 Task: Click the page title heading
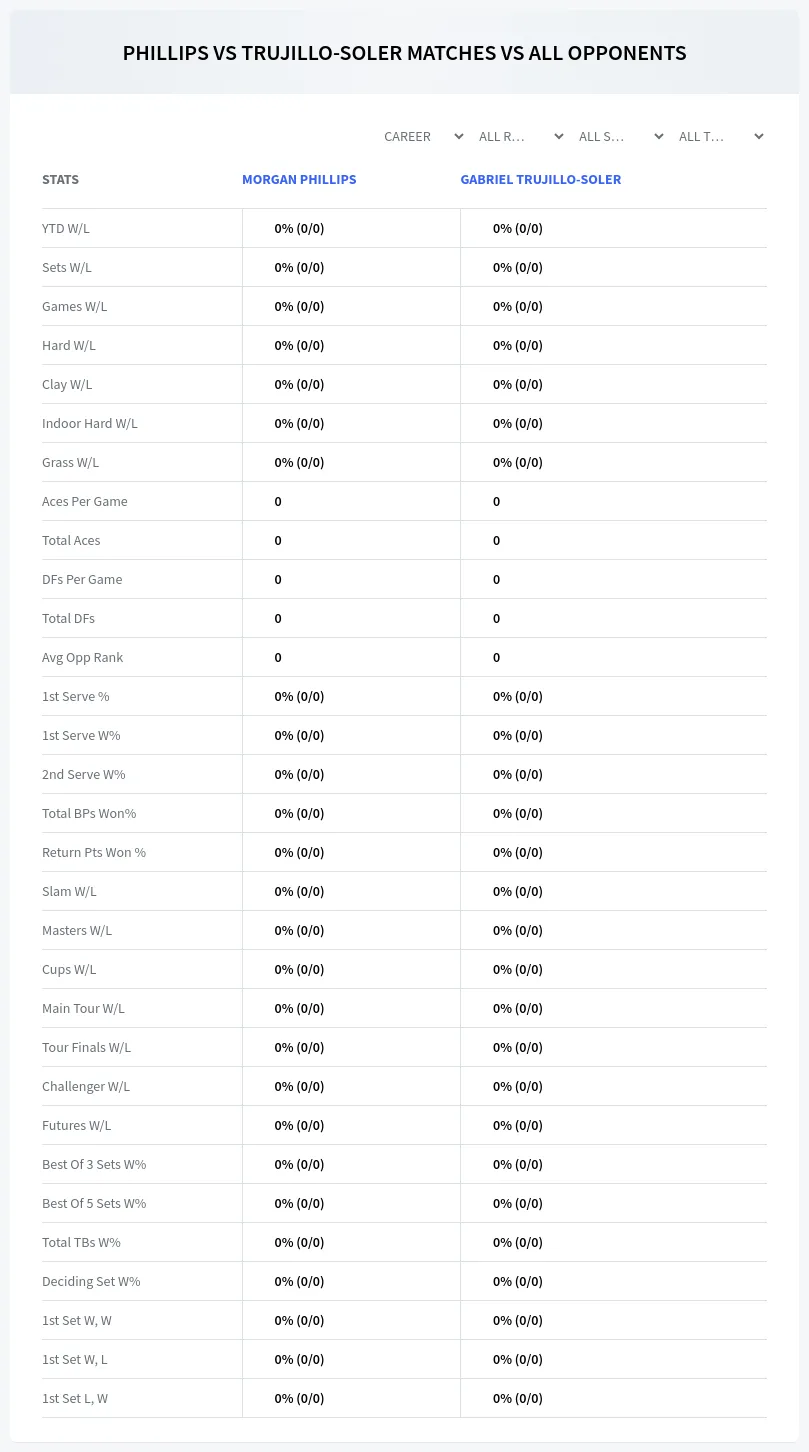tap(405, 53)
